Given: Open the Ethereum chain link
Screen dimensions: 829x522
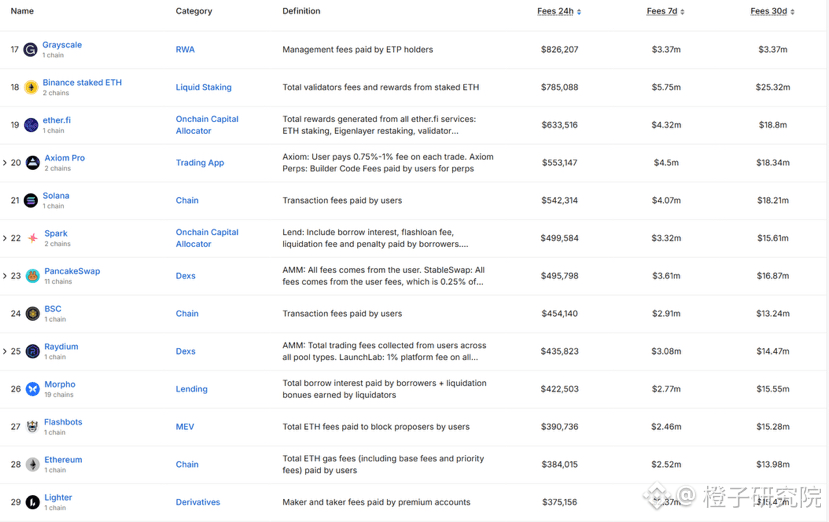Looking at the screenshot, I should (x=63, y=460).
